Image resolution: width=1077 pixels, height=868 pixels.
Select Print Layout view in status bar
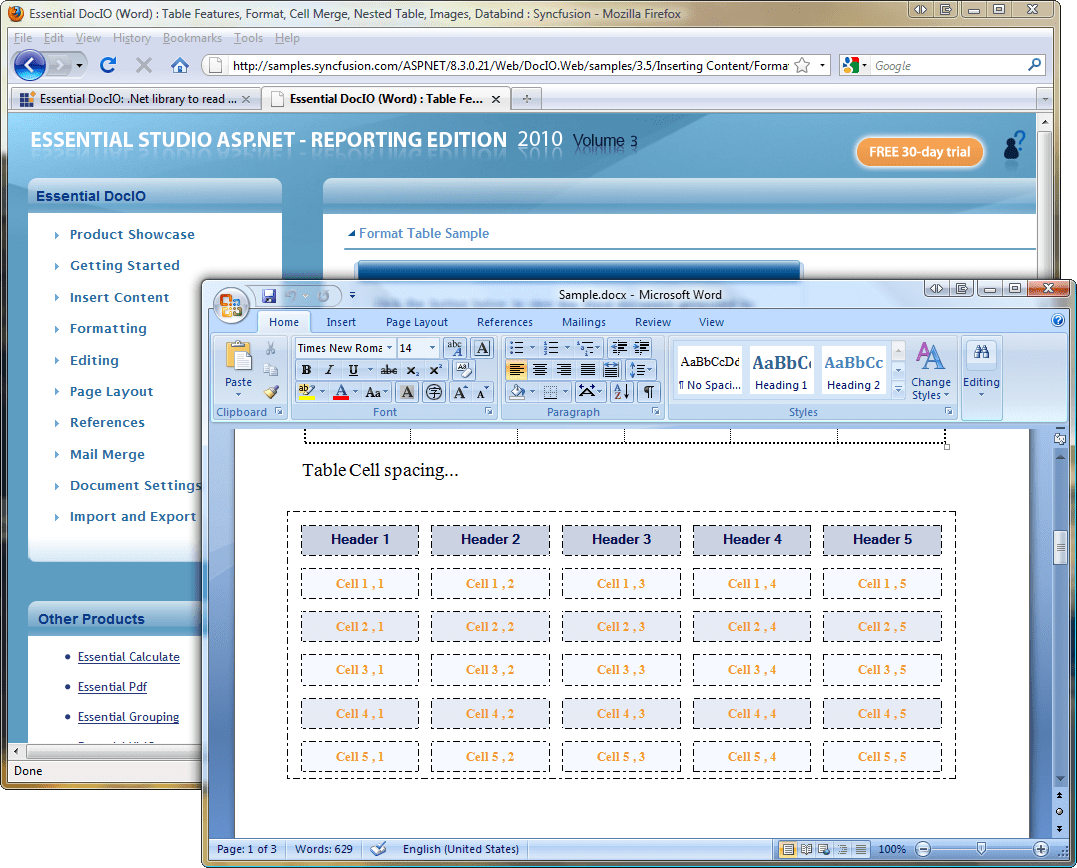[x=788, y=849]
